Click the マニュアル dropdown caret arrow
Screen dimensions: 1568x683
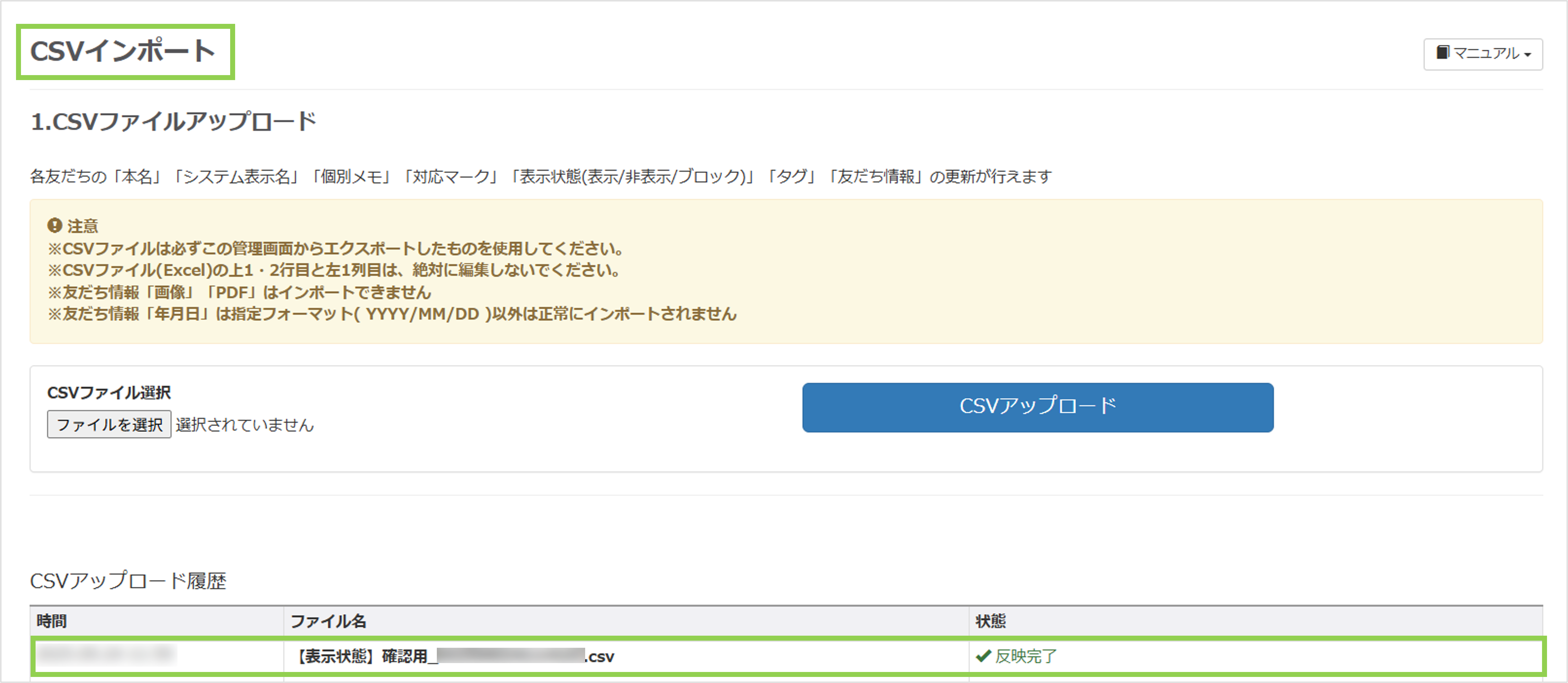tap(1527, 55)
